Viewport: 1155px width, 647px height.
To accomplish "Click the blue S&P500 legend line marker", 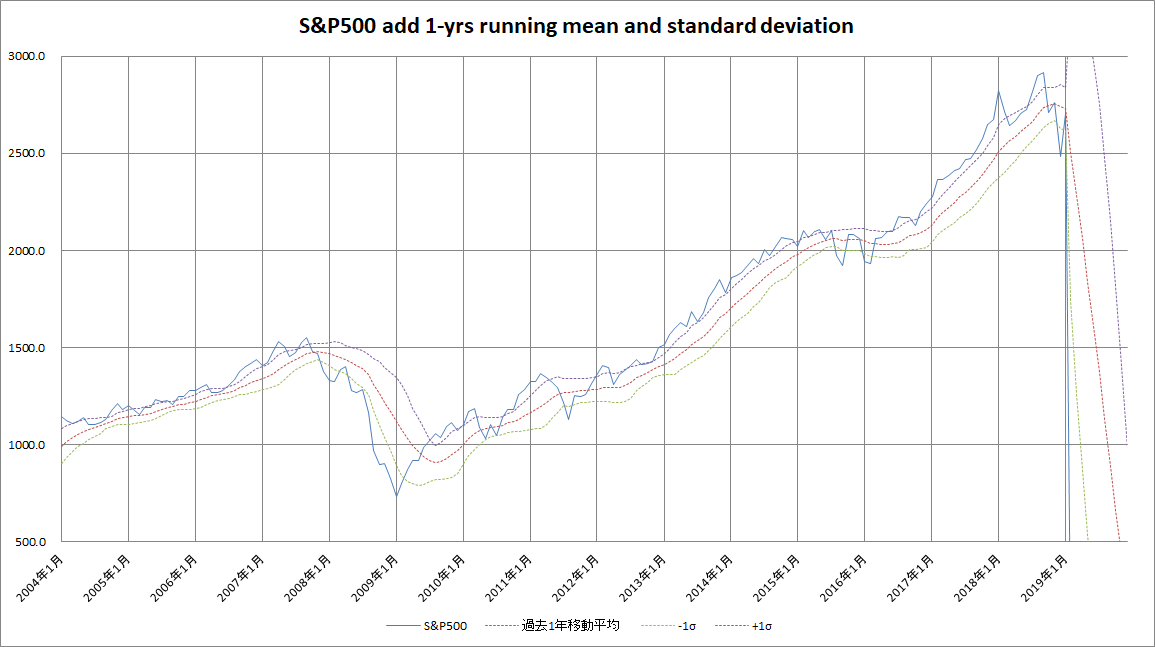I will (403, 626).
